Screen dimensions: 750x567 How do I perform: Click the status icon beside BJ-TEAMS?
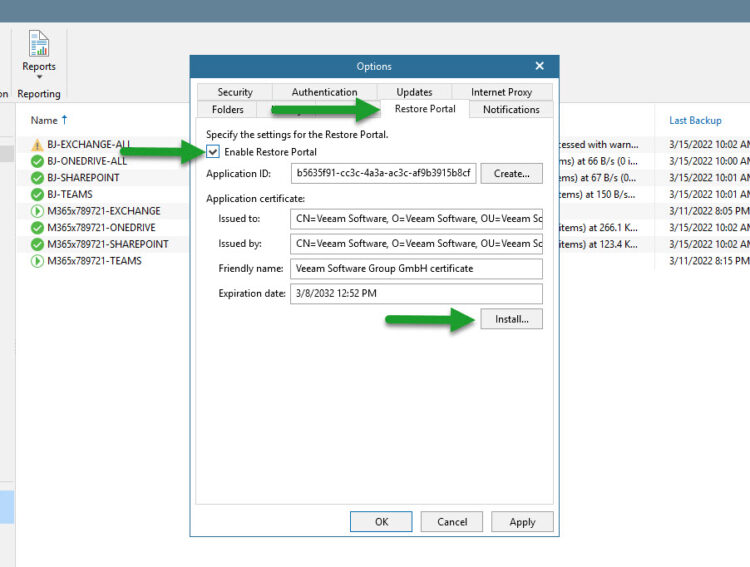pos(37,194)
